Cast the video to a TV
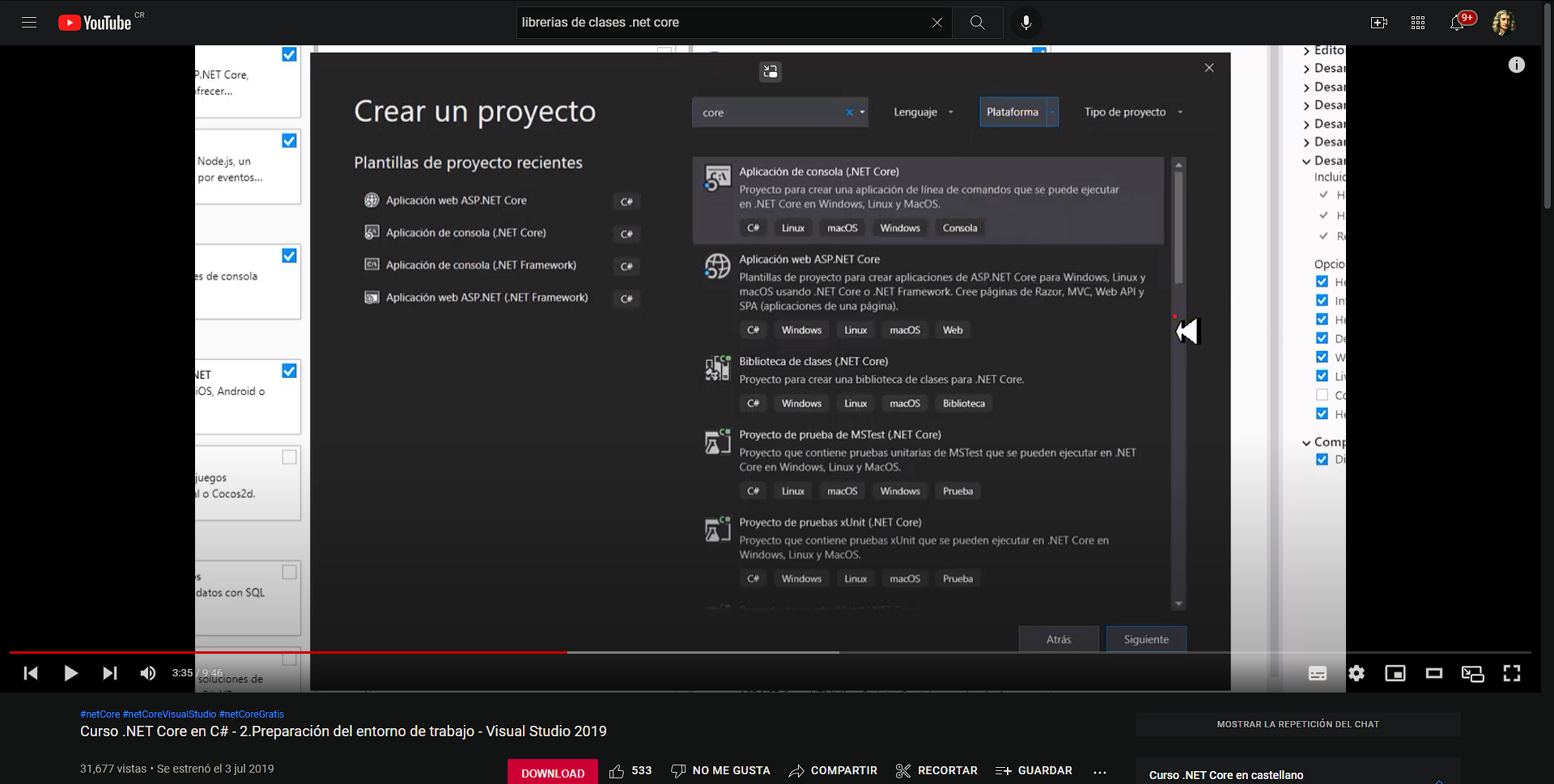 point(1473,673)
